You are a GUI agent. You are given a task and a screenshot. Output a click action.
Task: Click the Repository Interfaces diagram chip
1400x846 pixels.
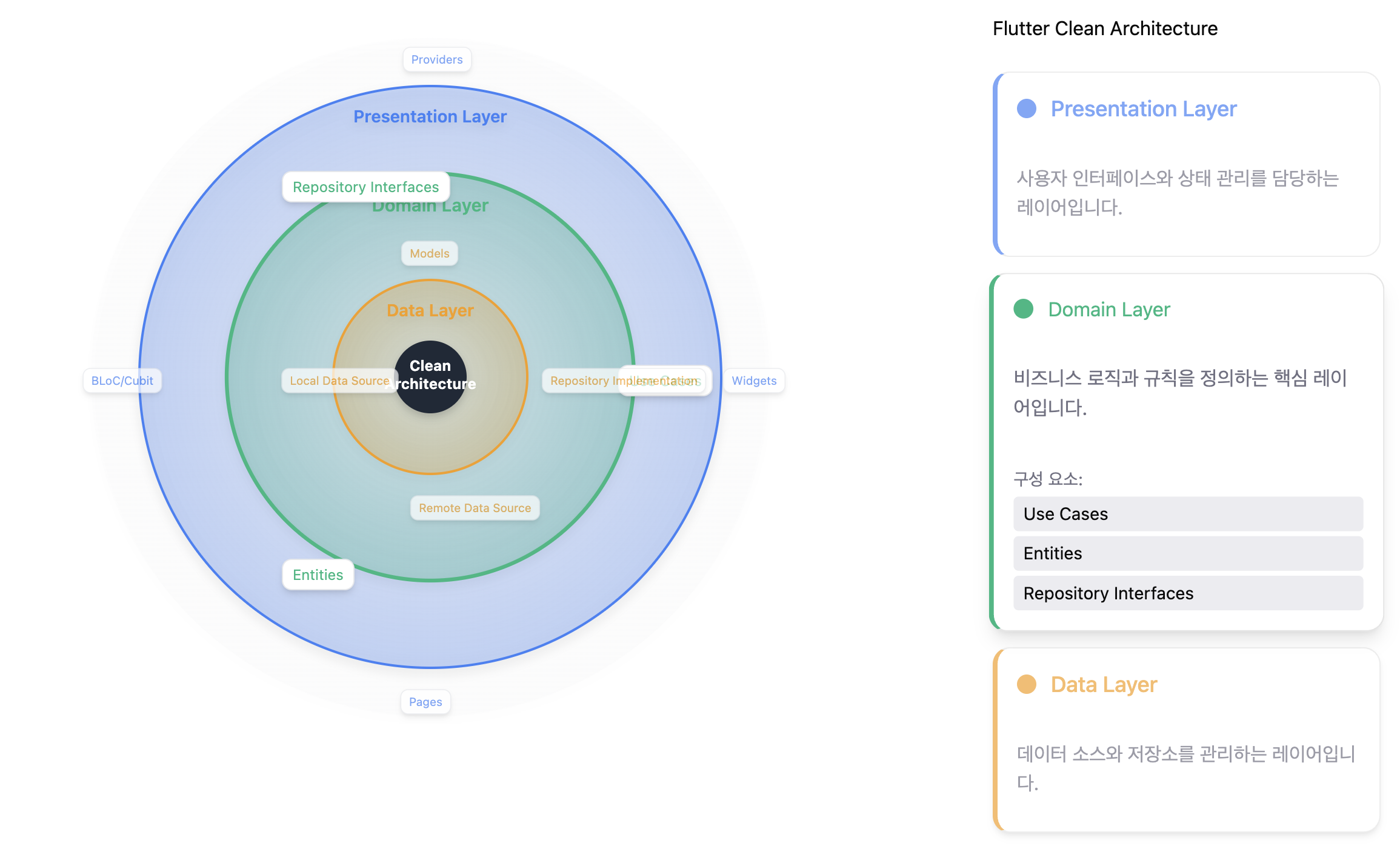365,187
